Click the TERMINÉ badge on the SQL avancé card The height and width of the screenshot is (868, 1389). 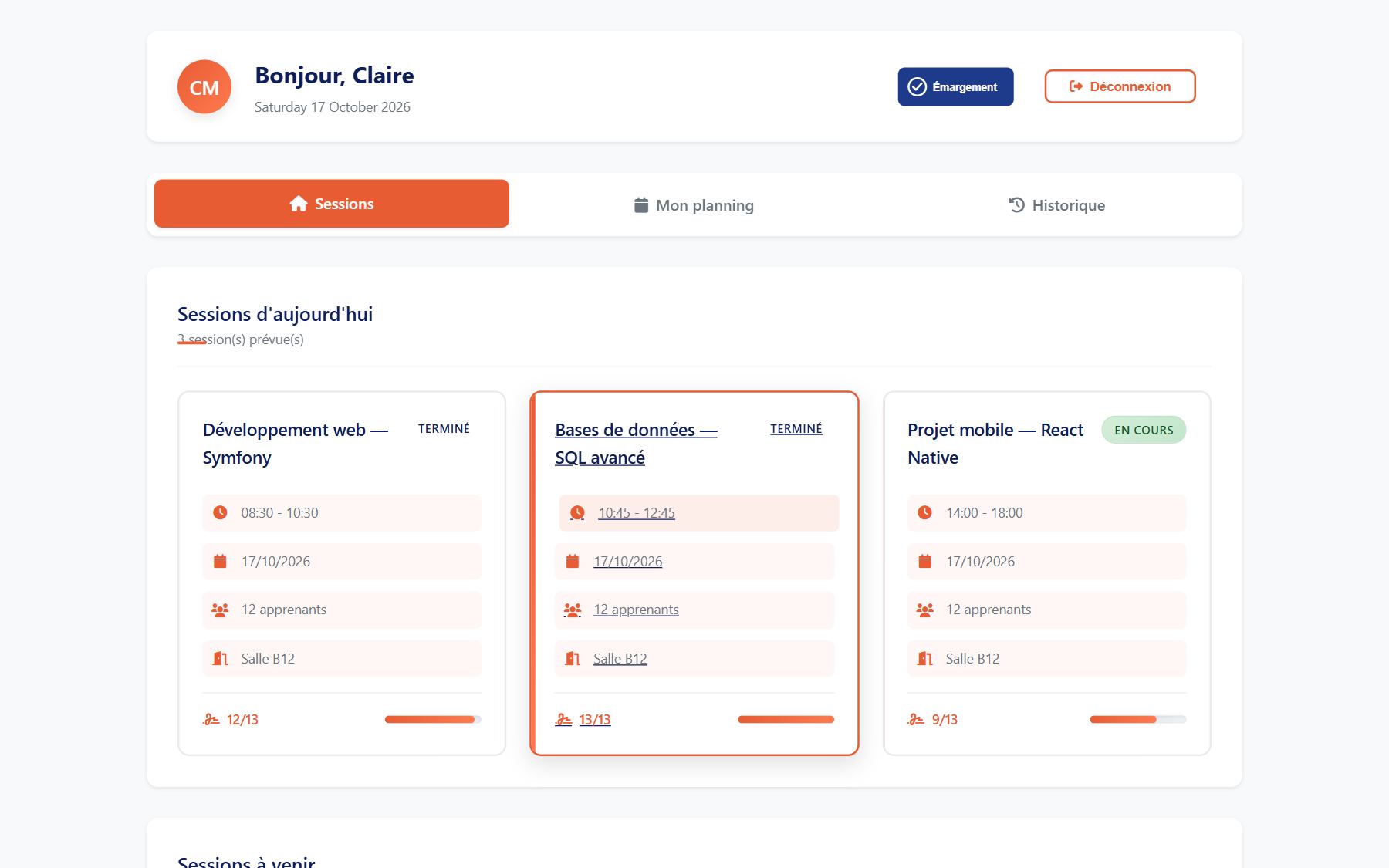pos(796,428)
